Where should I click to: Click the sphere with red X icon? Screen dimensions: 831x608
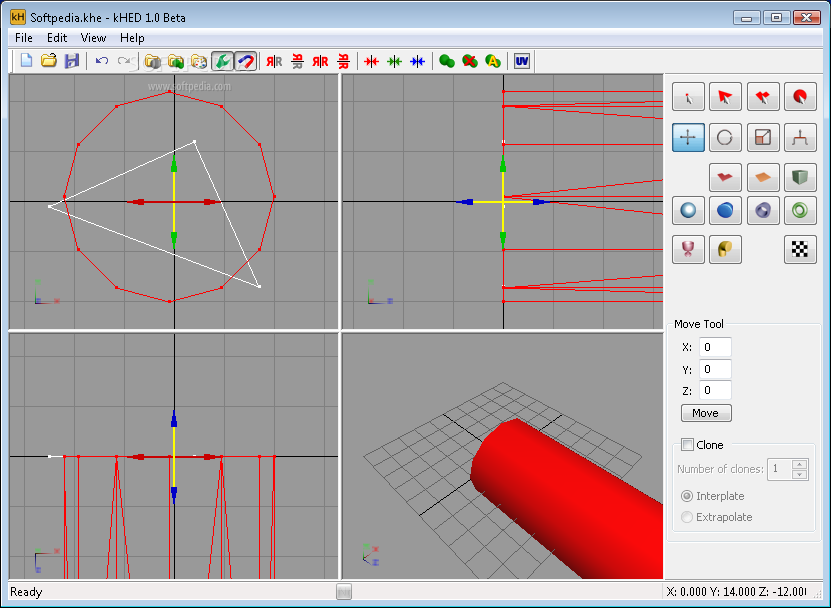tap(470, 61)
